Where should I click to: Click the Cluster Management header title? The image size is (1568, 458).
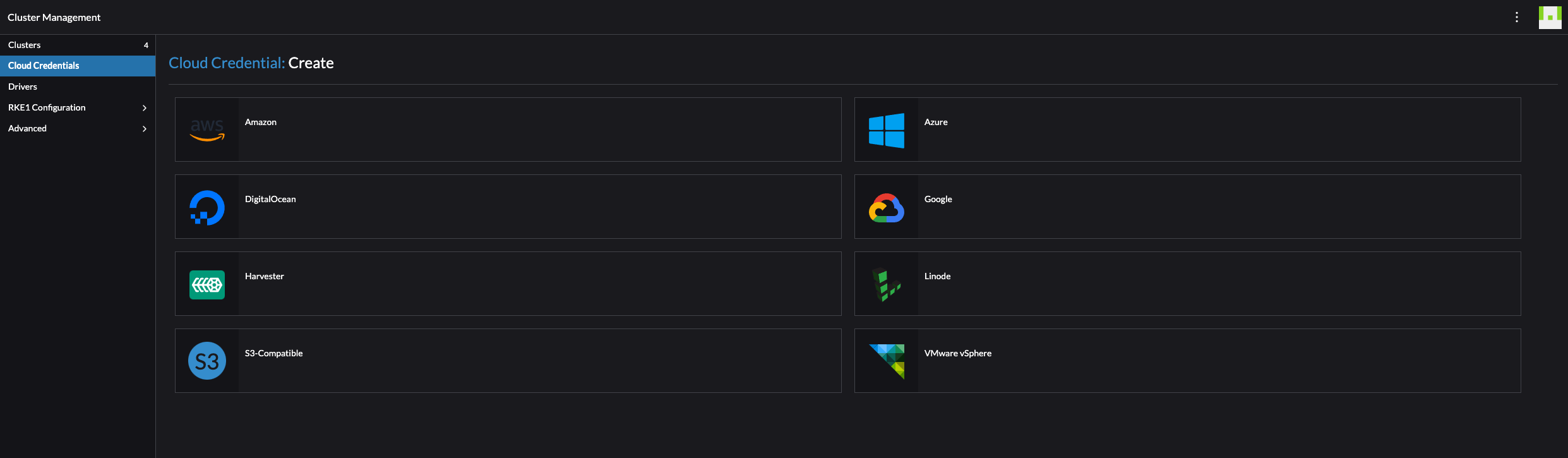point(54,17)
